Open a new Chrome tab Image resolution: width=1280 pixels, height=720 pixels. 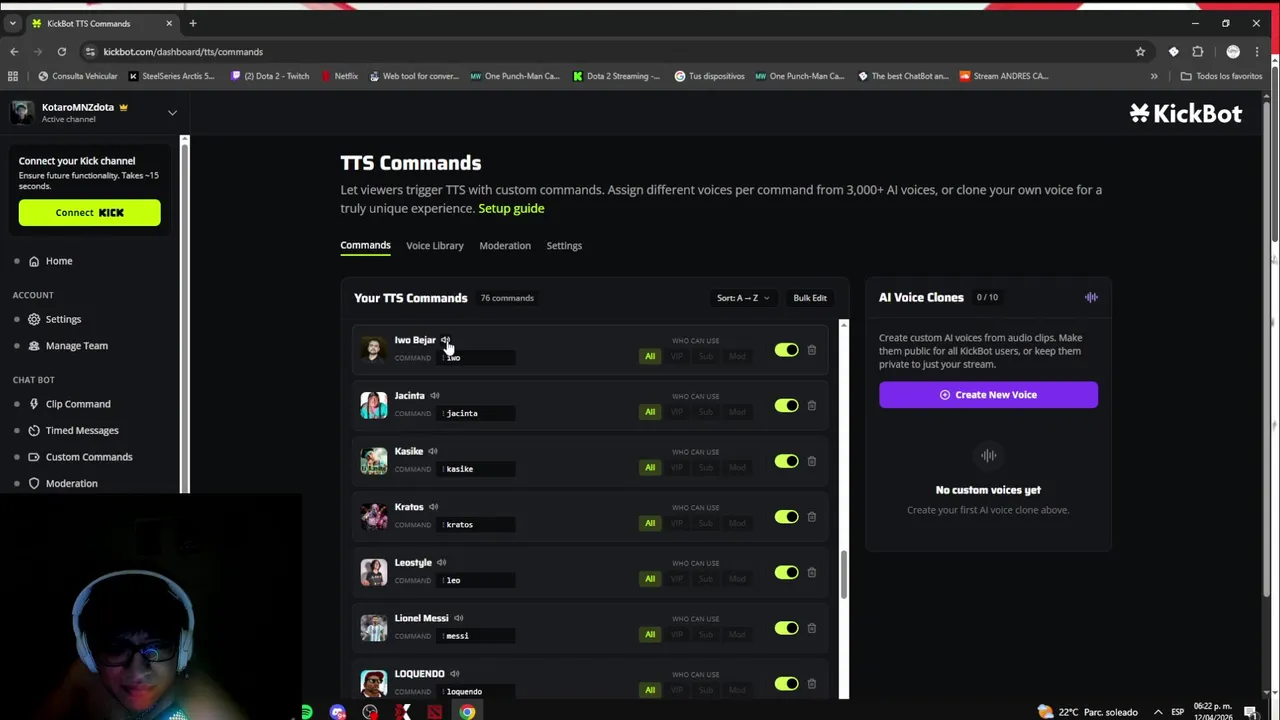193,23
